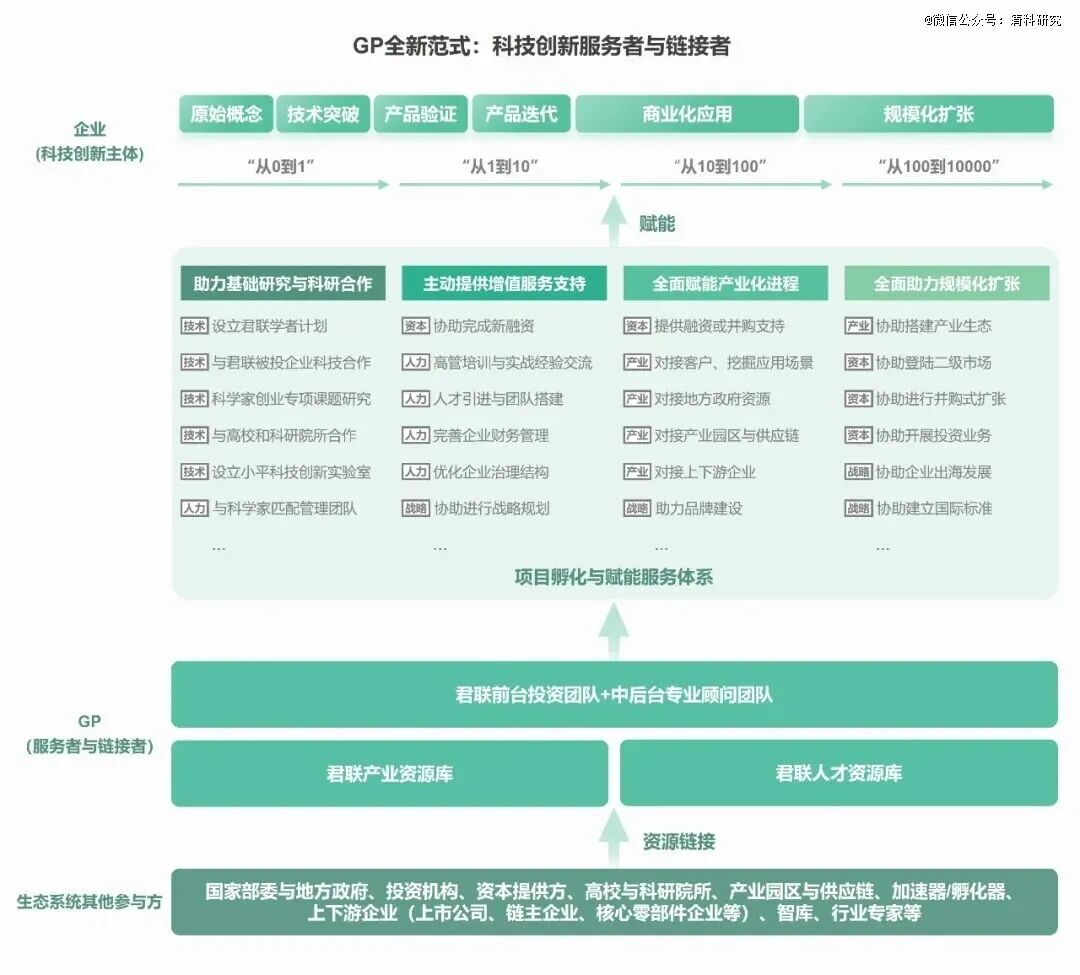
Task: Click the 技术 tag beside 设立君联学者计划
Action: (x=194, y=326)
